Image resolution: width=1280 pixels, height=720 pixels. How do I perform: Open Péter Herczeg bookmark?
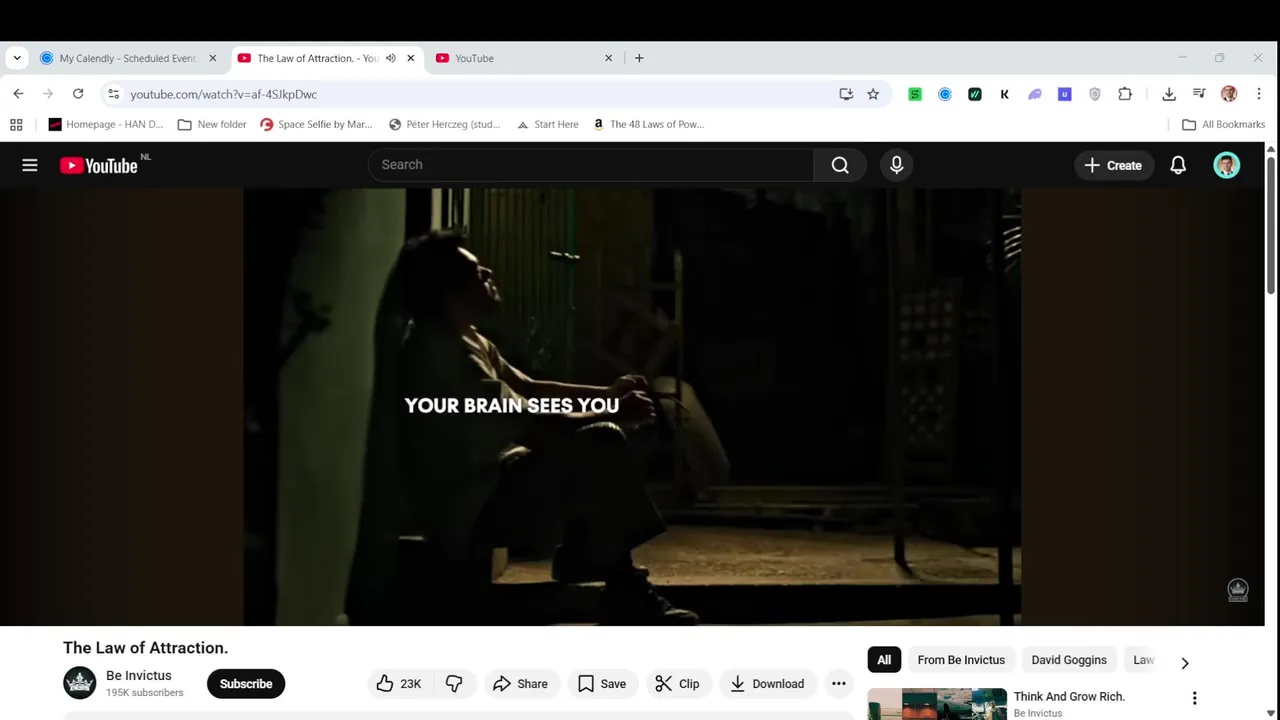click(445, 124)
